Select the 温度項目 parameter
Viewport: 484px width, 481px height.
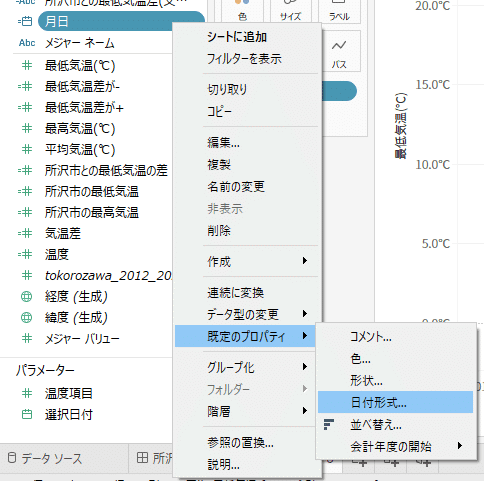coord(68,393)
